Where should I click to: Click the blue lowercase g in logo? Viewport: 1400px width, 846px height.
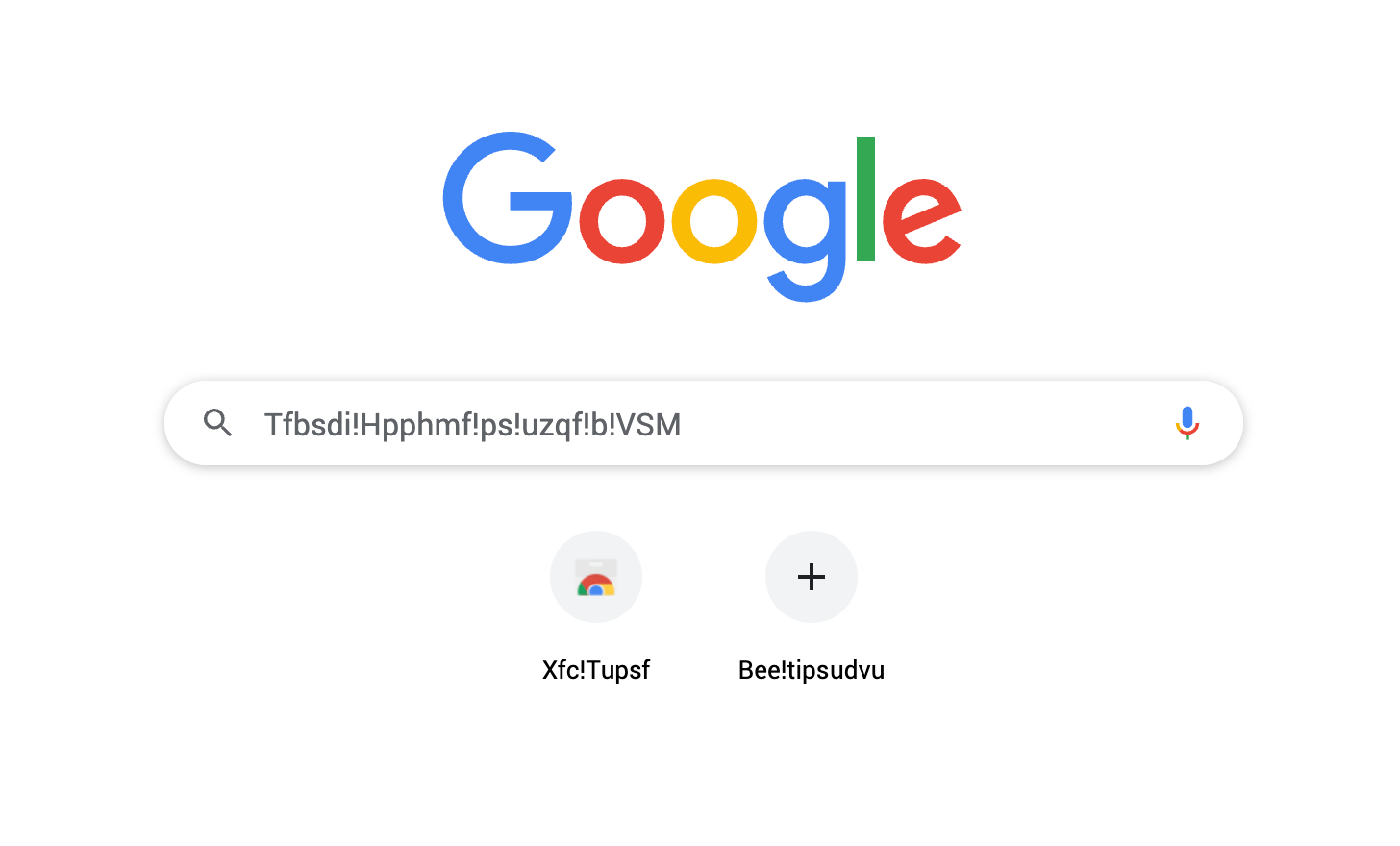click(x=806, y=240)
